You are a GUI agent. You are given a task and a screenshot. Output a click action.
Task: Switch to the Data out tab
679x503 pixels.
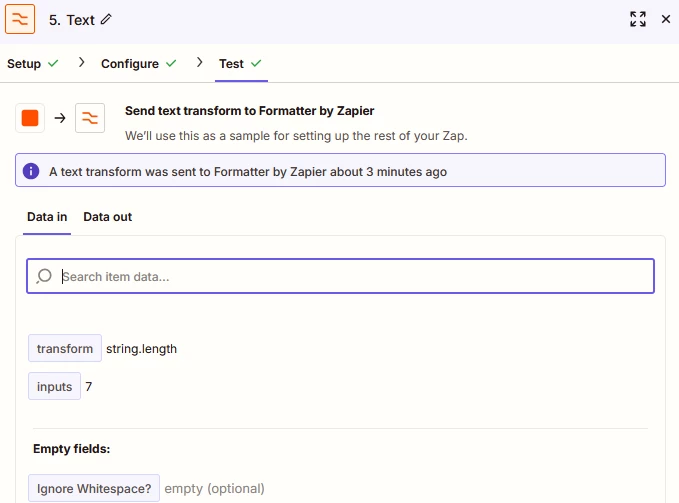[107, 217]
